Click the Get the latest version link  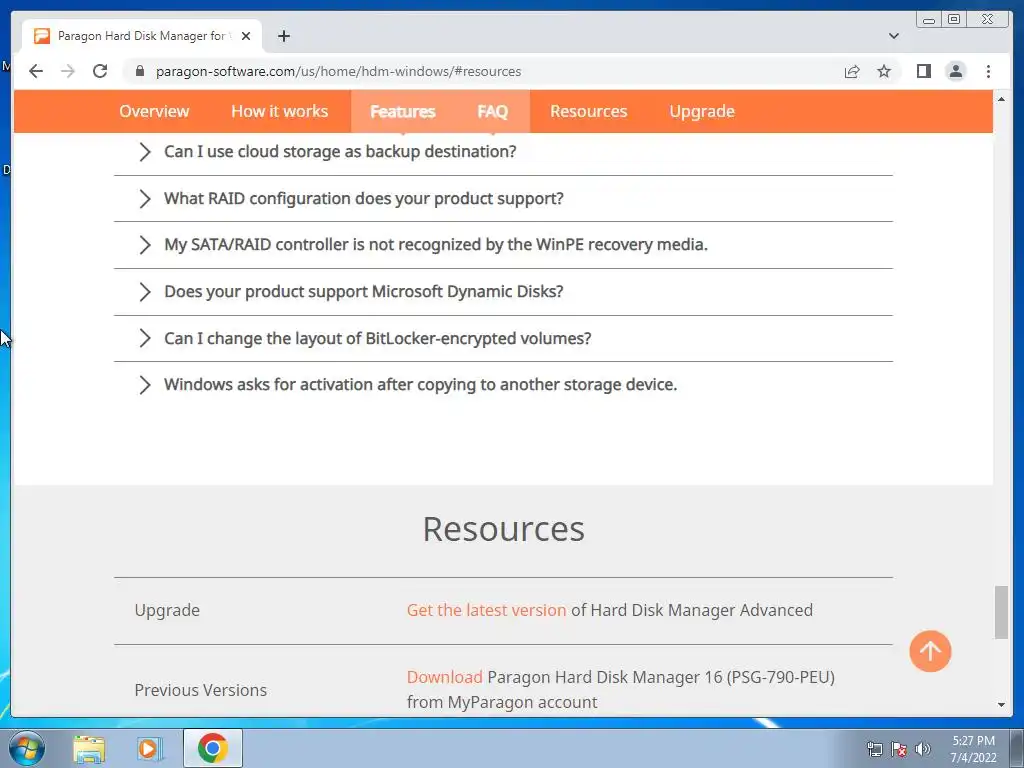[486, 610]
